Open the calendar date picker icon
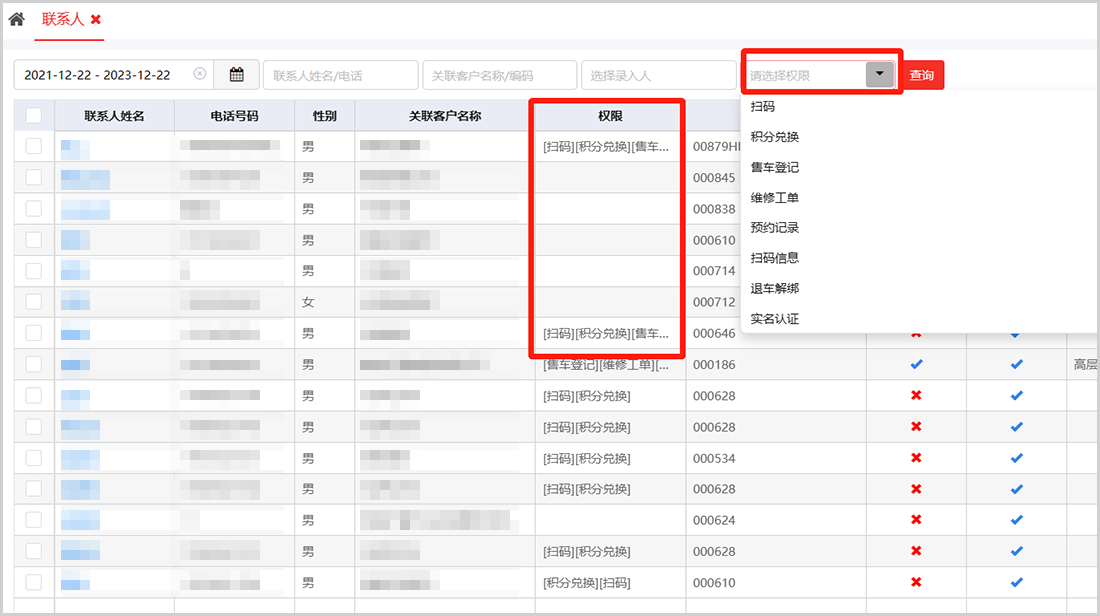1100x616 pixels. pos(237,75)
